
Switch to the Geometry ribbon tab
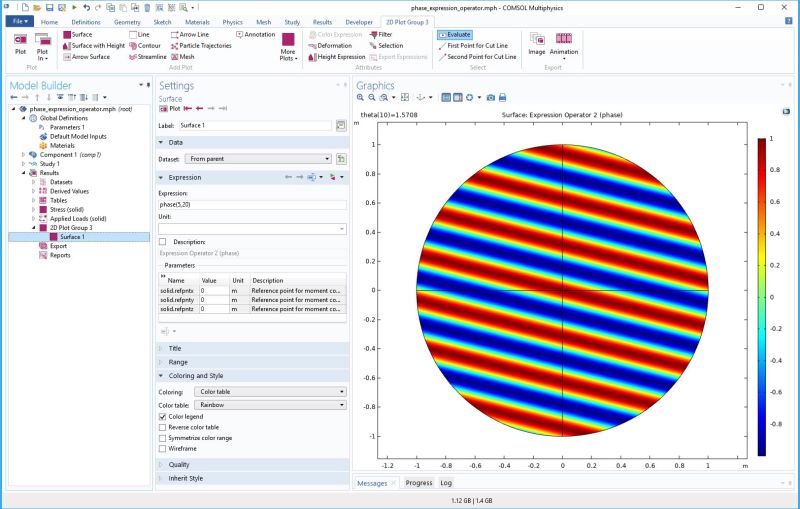(128, 22)
